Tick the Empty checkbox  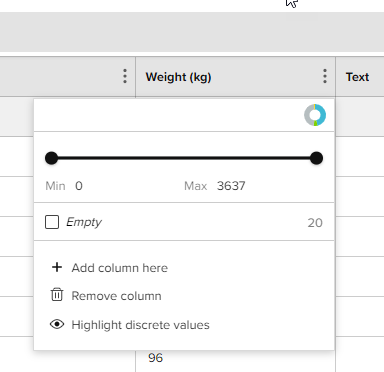52,222
